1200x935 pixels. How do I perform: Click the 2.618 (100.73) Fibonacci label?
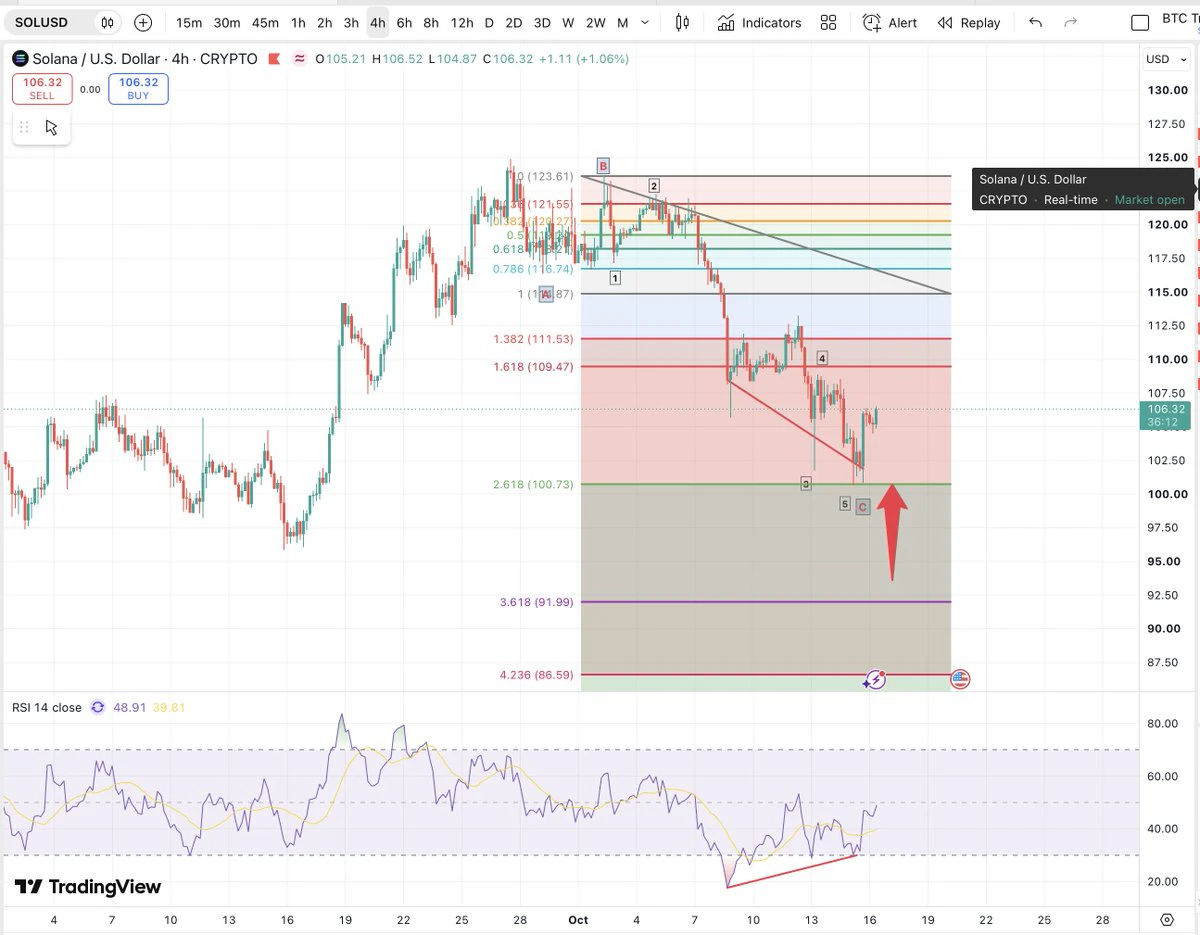[x=533, y=484]
